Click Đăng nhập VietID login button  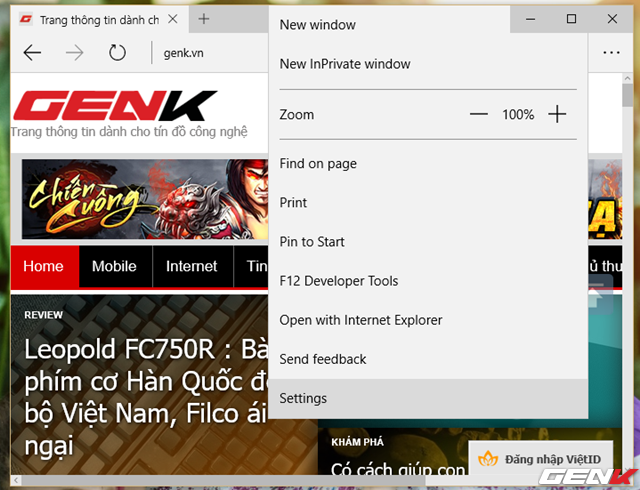pyautogui.click(x=541, y=459)
